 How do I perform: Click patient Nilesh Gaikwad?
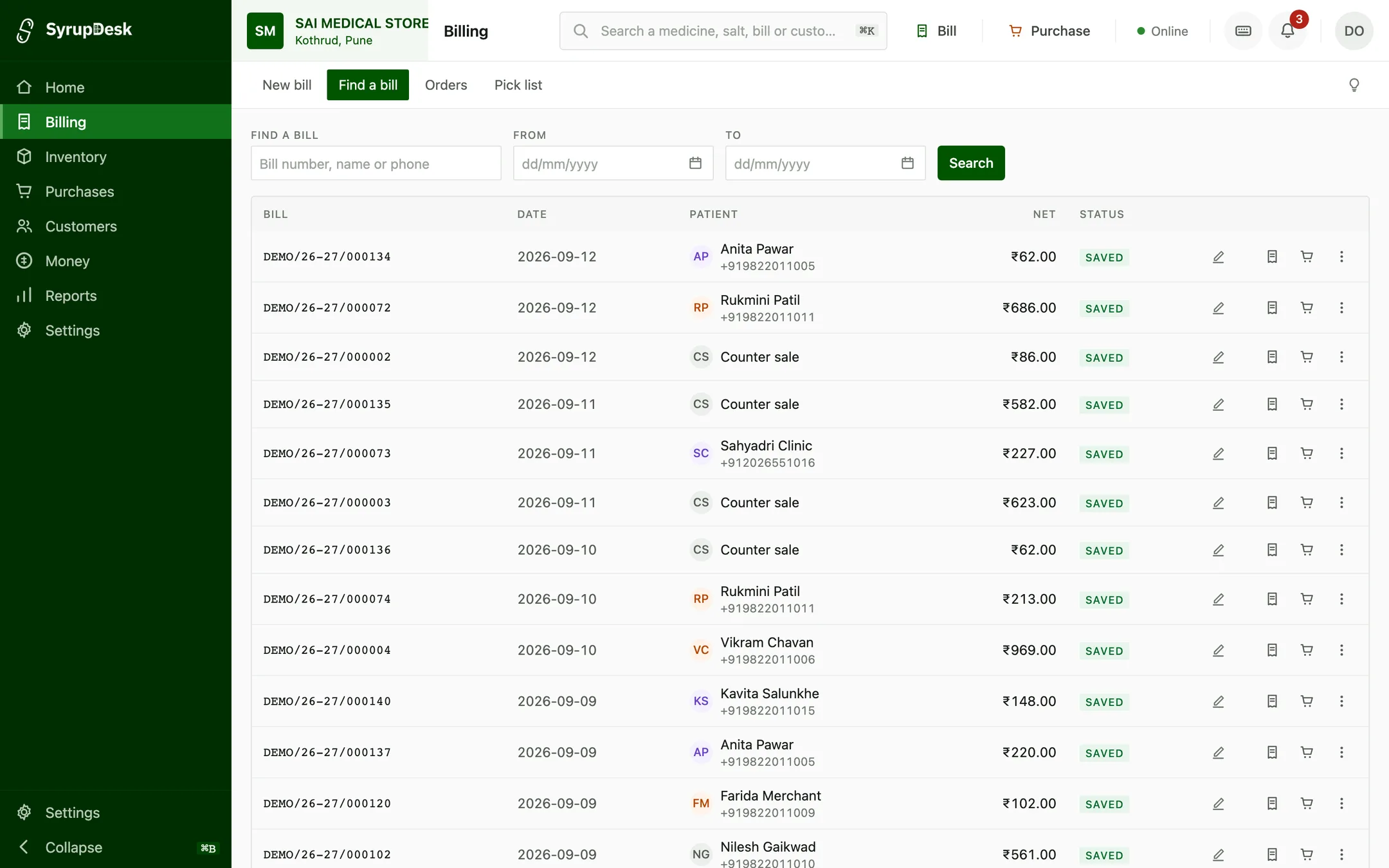pos(768,847)
